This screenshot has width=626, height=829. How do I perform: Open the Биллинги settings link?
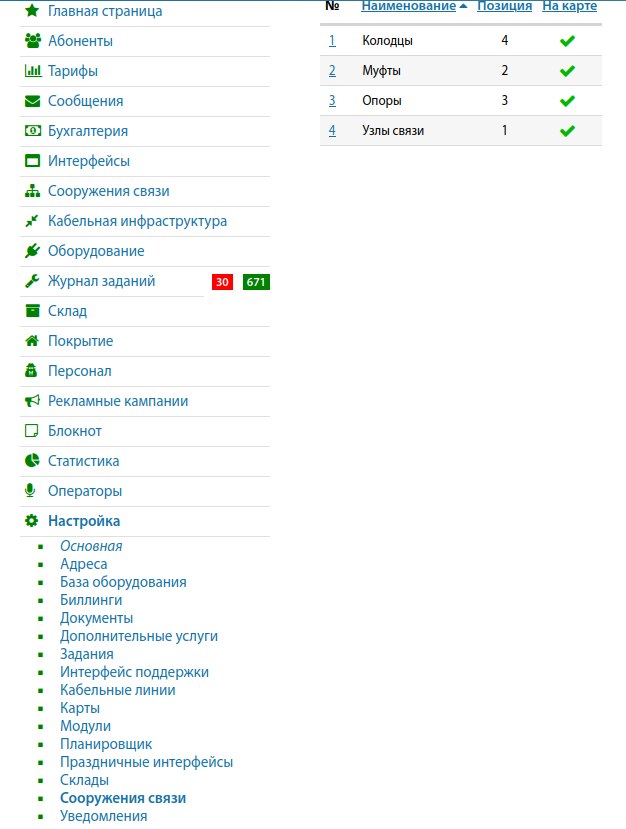(91, 600)
